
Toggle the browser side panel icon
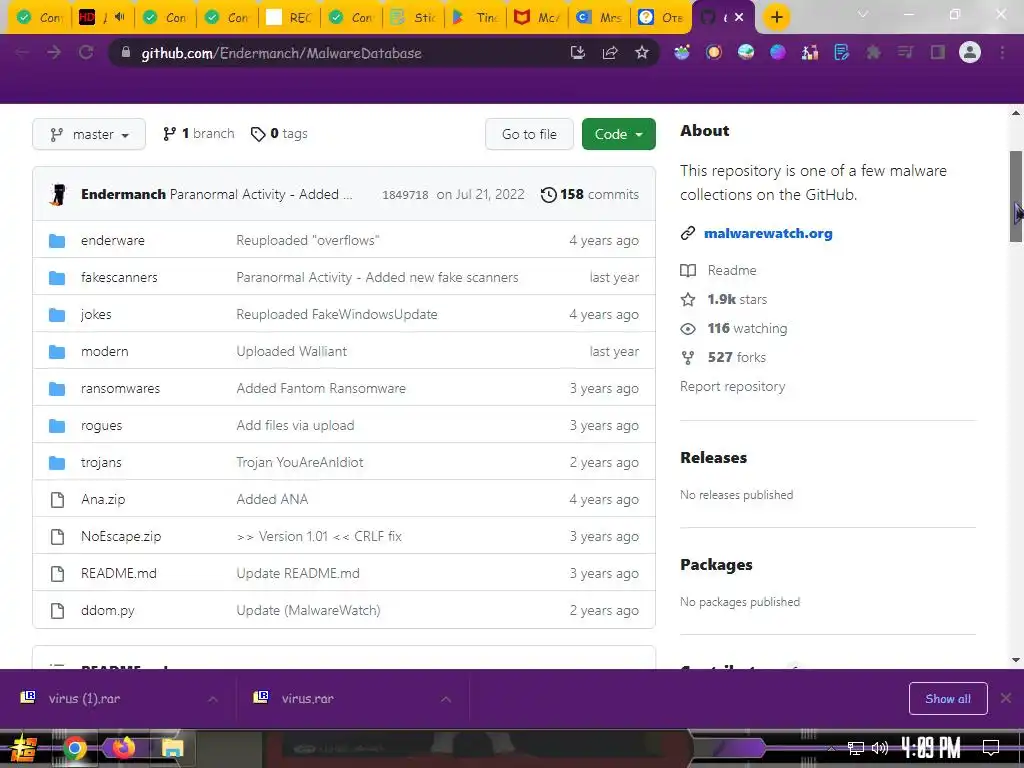937,52
